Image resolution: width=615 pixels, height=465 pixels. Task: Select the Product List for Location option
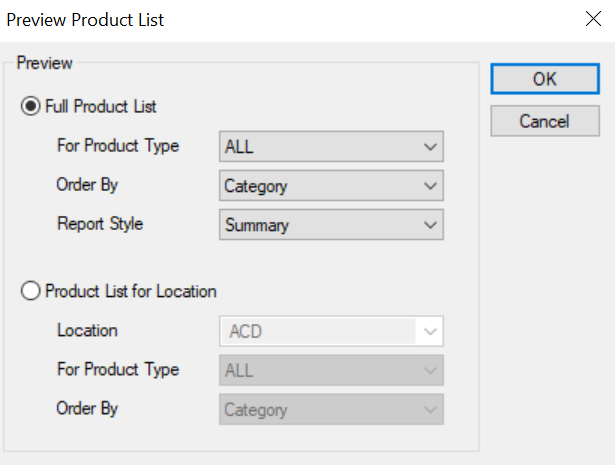tap(31, 291)
